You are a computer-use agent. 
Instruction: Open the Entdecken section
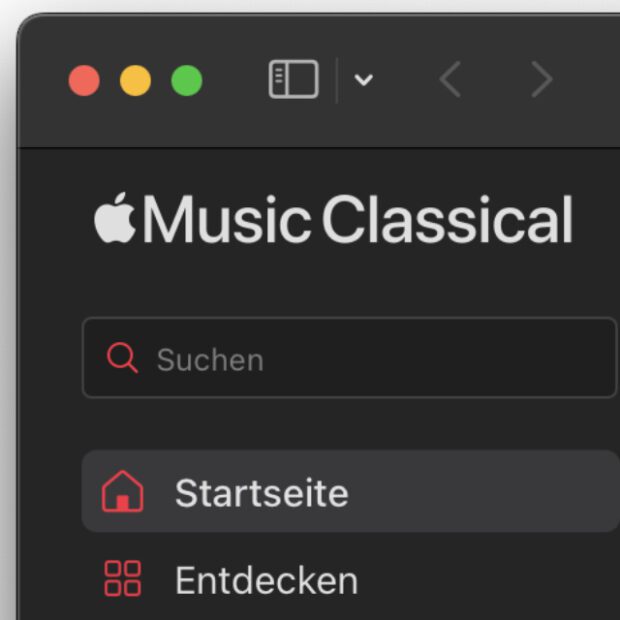[x=266, y=580]
